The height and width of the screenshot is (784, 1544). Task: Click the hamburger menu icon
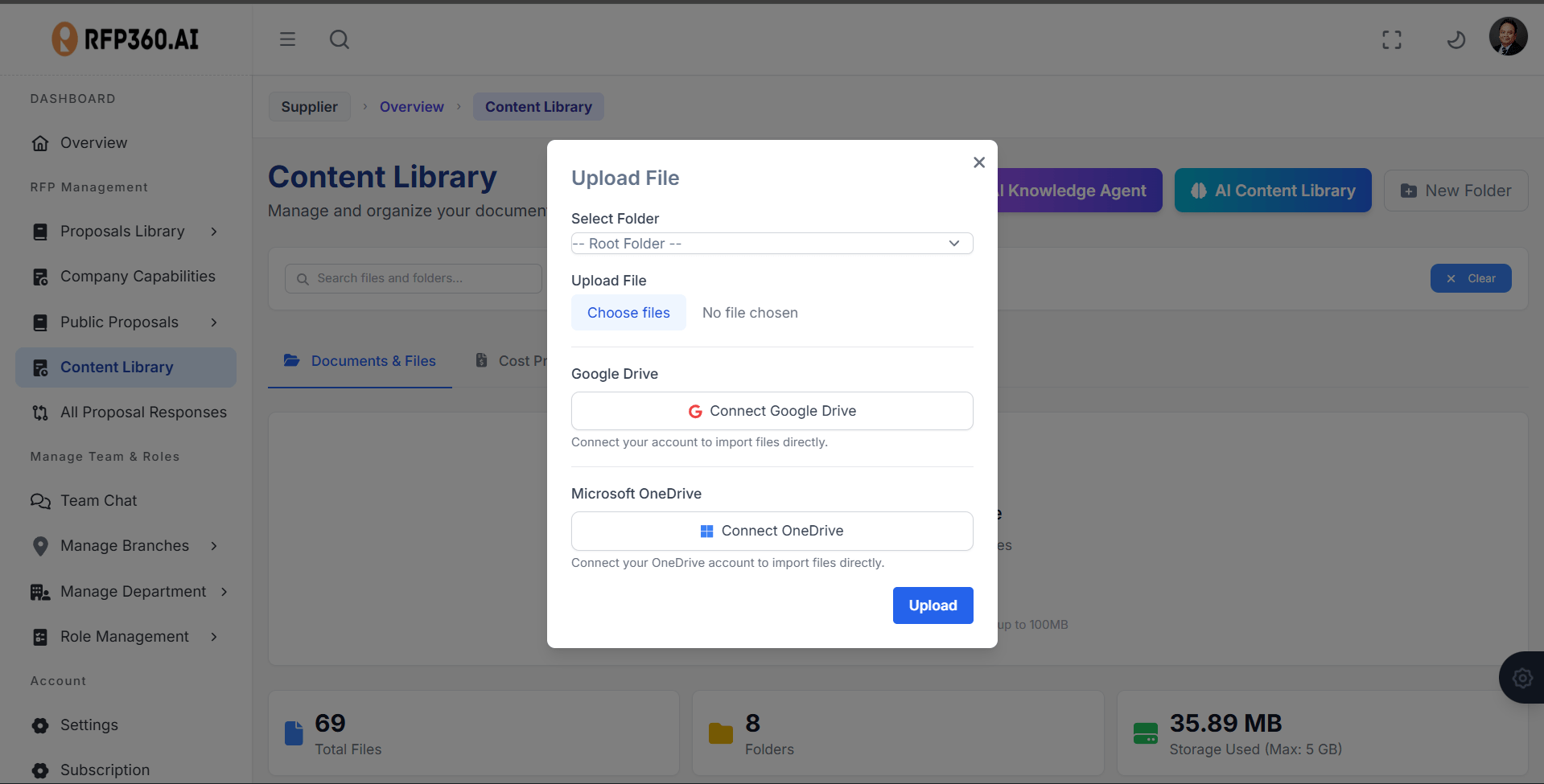pyautogui.click(x=287, y=39)
